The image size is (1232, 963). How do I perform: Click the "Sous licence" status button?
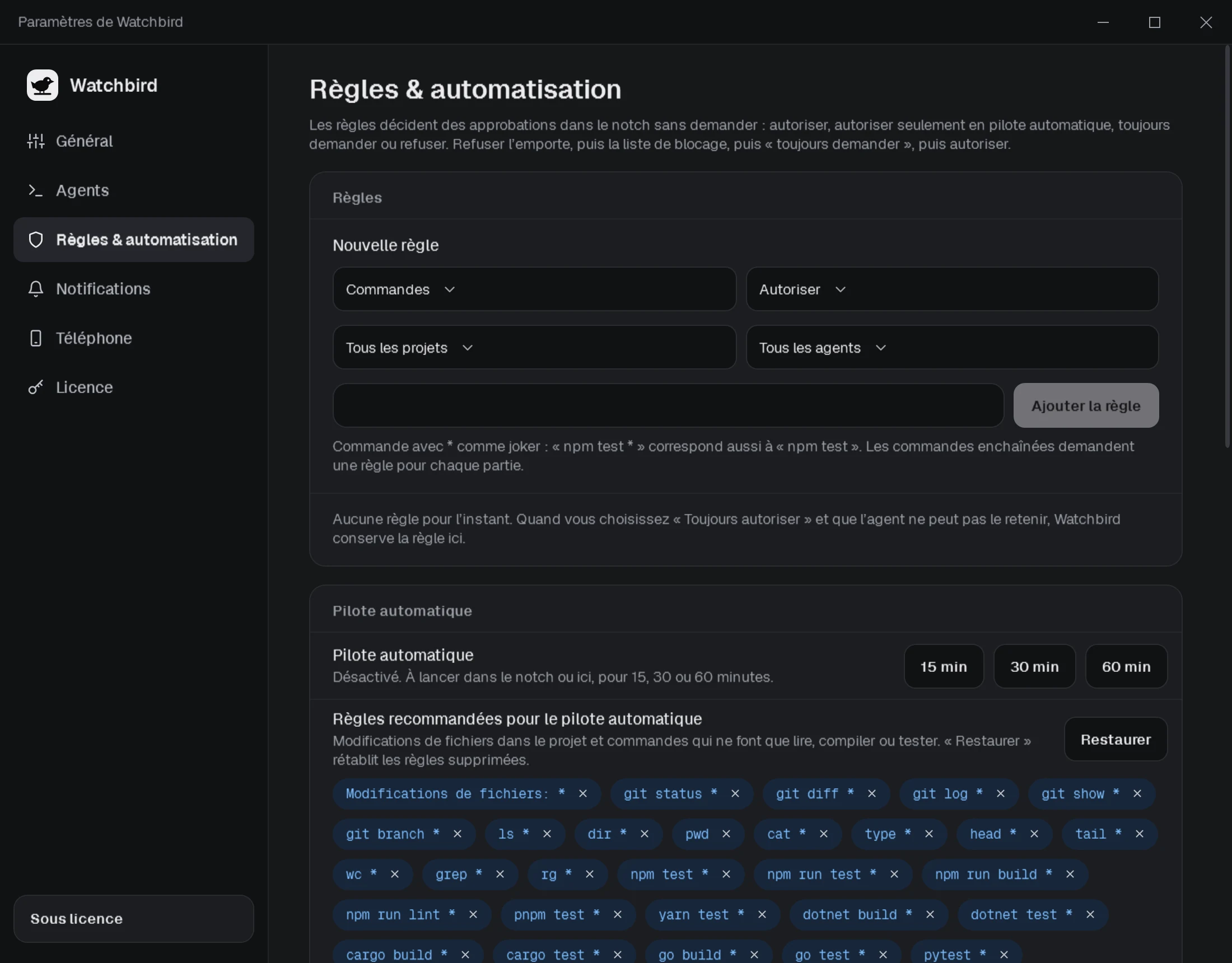(x=134, y=918)
